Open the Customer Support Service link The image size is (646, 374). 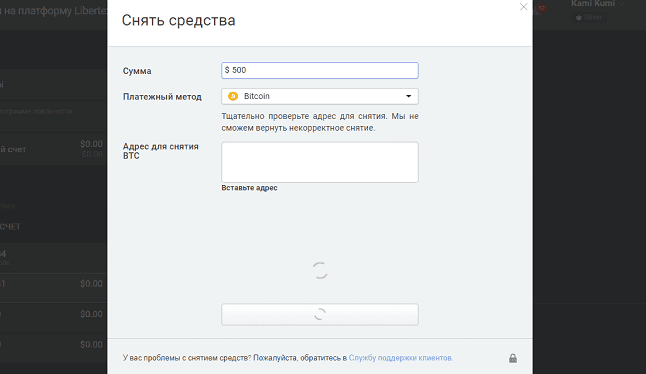click(x=400, y=358)
